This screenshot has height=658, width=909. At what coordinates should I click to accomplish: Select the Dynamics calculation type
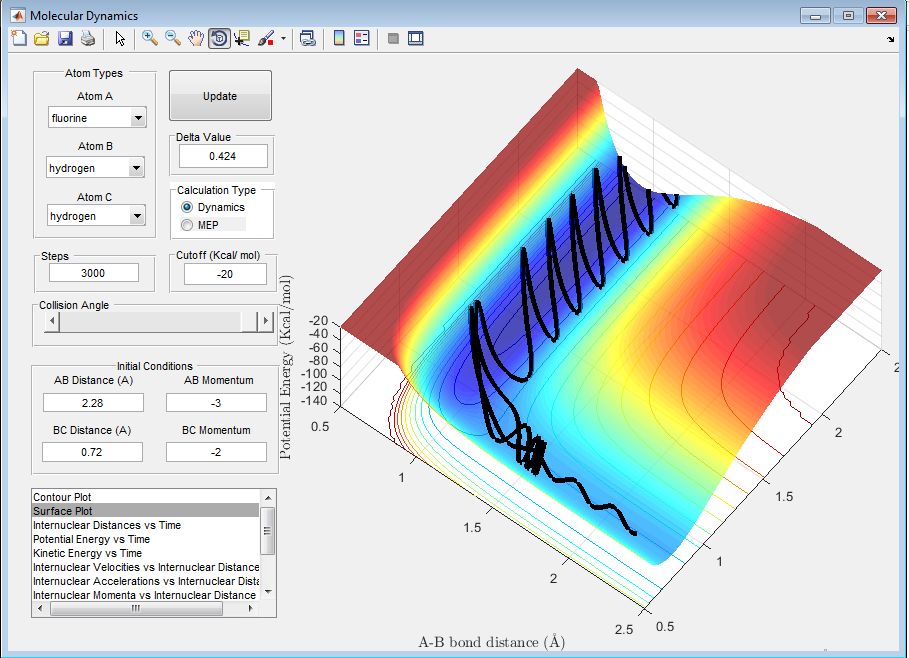tap(187, 207)
